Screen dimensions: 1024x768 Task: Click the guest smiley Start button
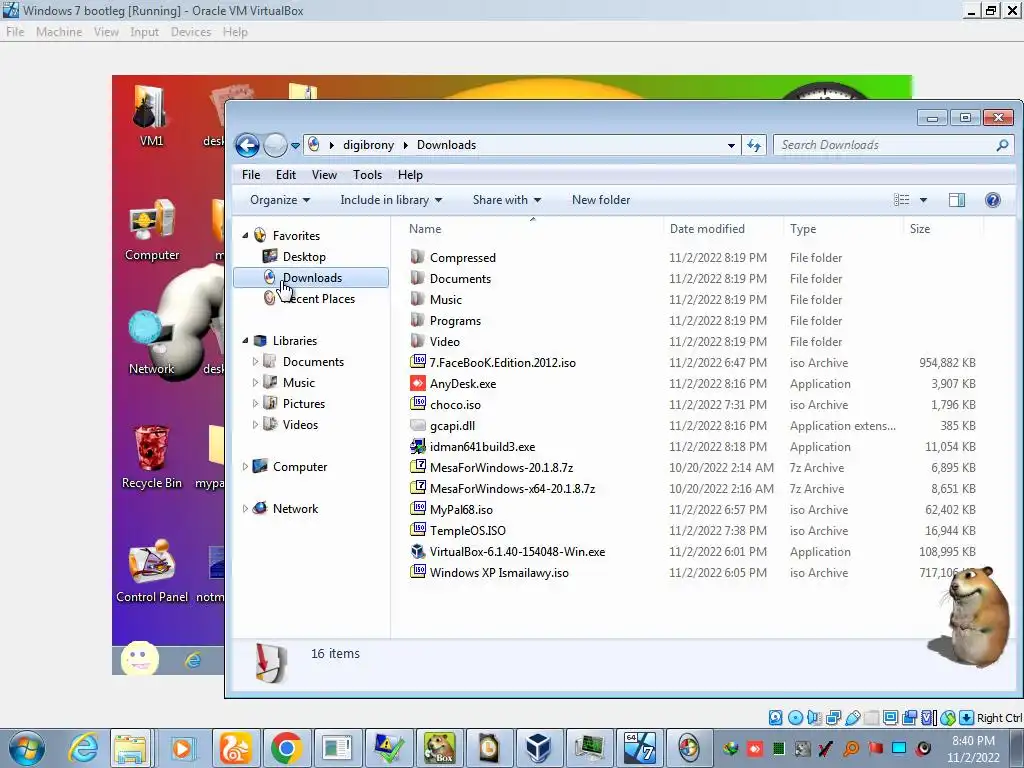point(140,658)
